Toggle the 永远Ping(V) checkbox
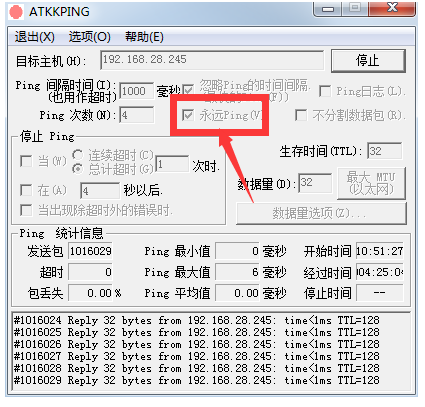 (x=188, y=115)
